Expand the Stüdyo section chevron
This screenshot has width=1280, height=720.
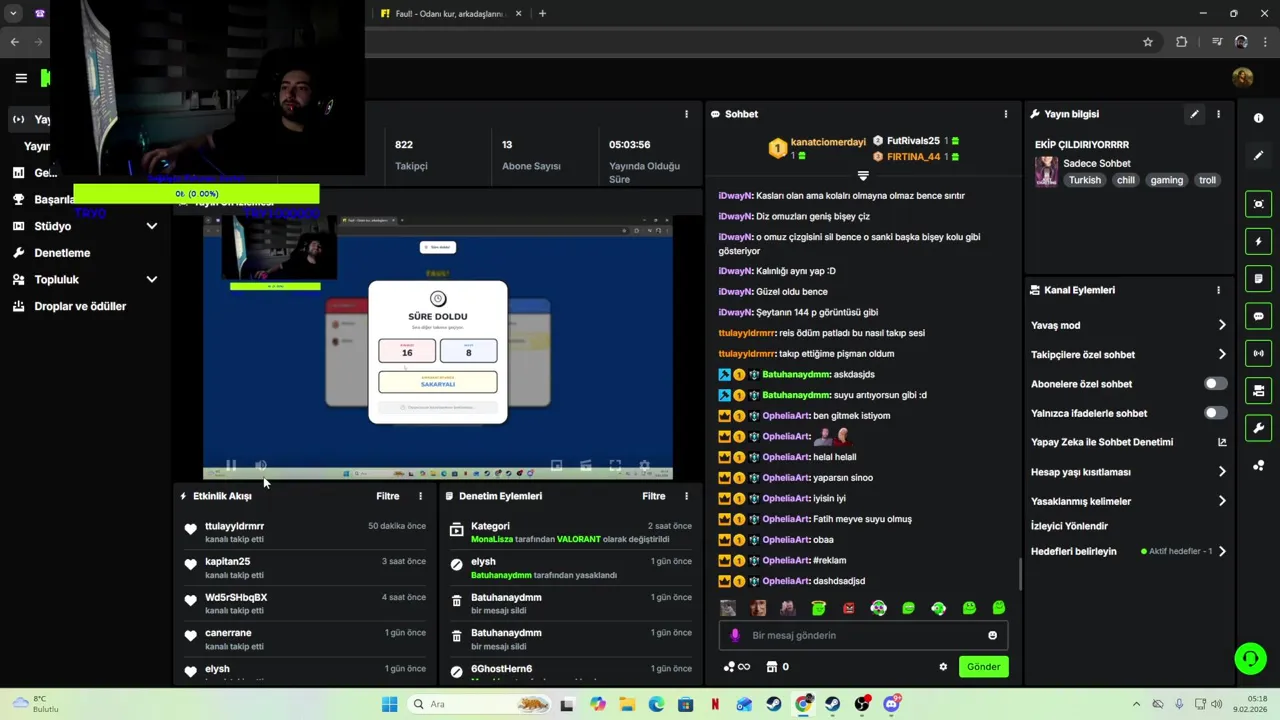click(152, 226)
